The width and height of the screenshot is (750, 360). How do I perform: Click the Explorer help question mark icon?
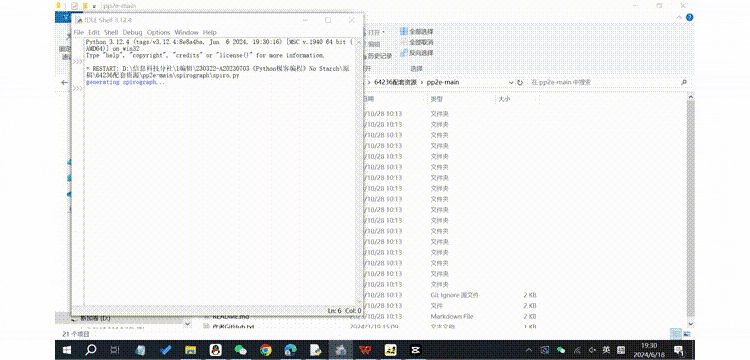point(689,18)
